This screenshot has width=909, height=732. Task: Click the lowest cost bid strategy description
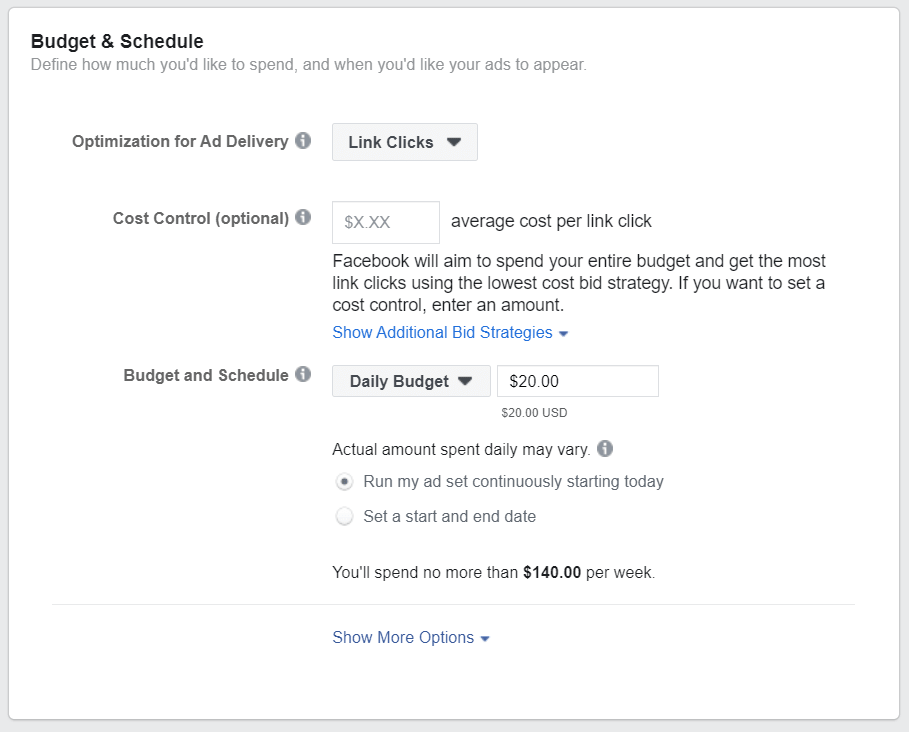pyautogui.click(x=578, y=282)
